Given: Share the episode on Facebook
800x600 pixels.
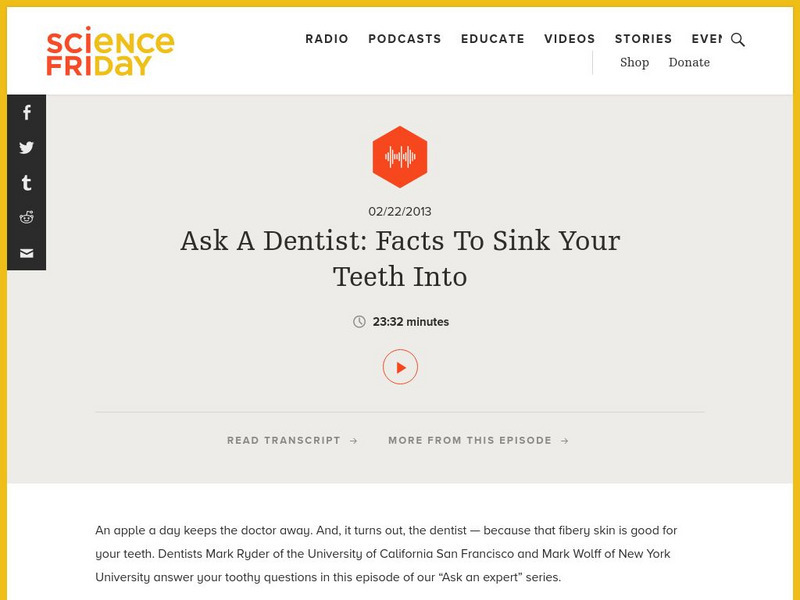Looking at the screenshot, I should tap(25, 113).
